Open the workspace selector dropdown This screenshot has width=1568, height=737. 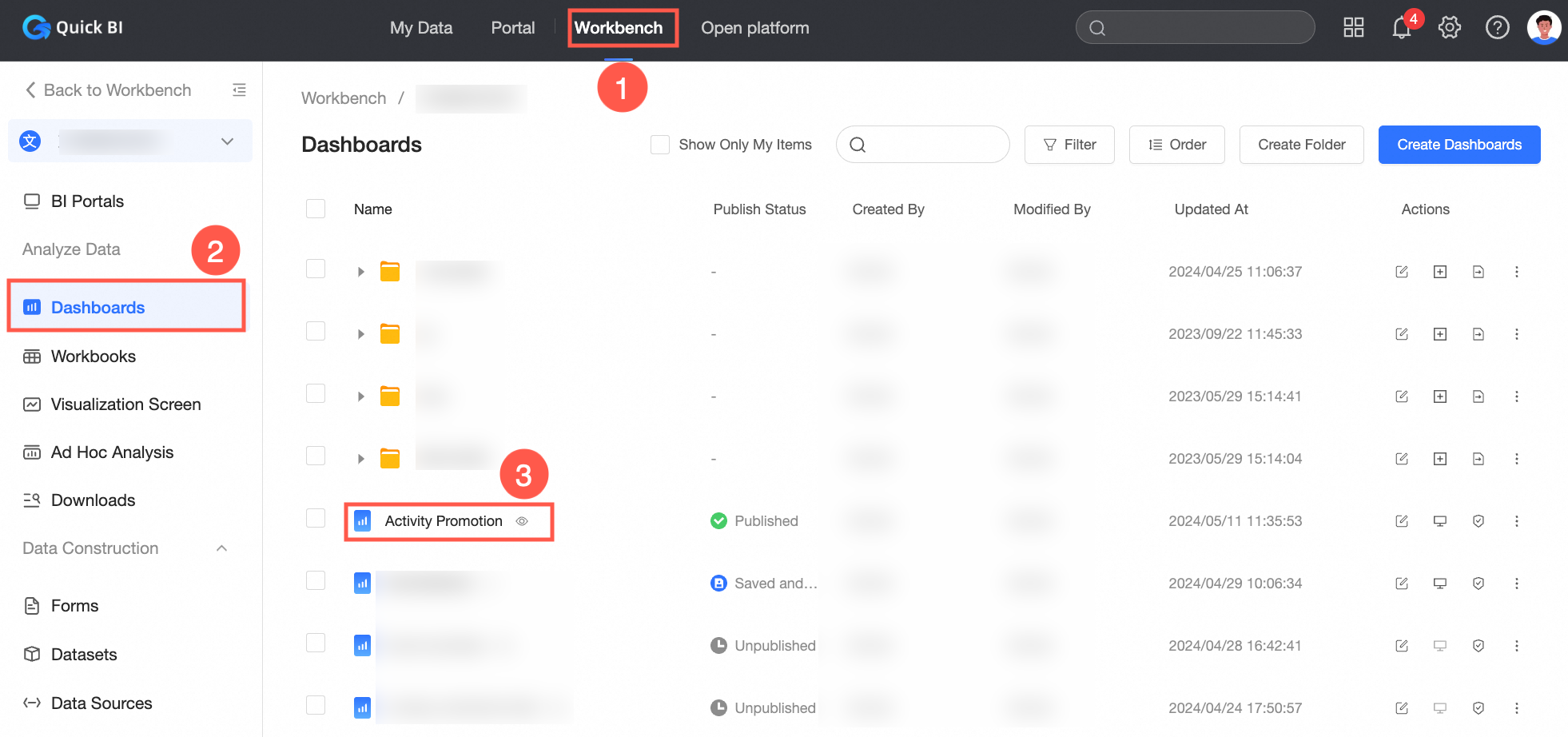(130, 141)
